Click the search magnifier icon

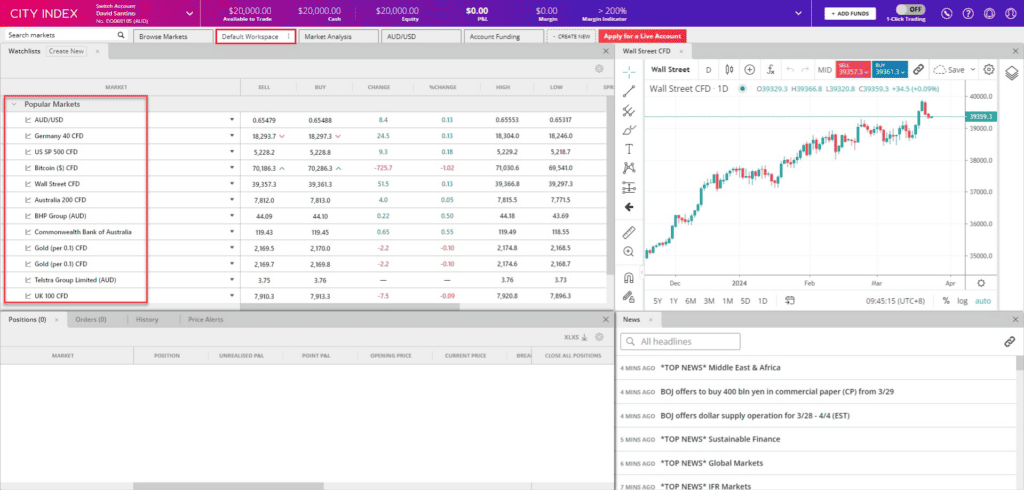click(x=121, y=35)
